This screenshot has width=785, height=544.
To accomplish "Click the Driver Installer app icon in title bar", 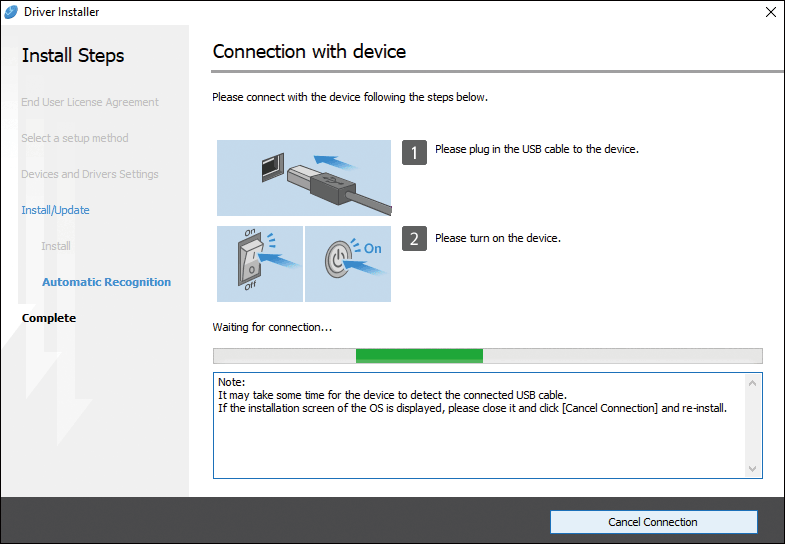I will tap(11, 12).
